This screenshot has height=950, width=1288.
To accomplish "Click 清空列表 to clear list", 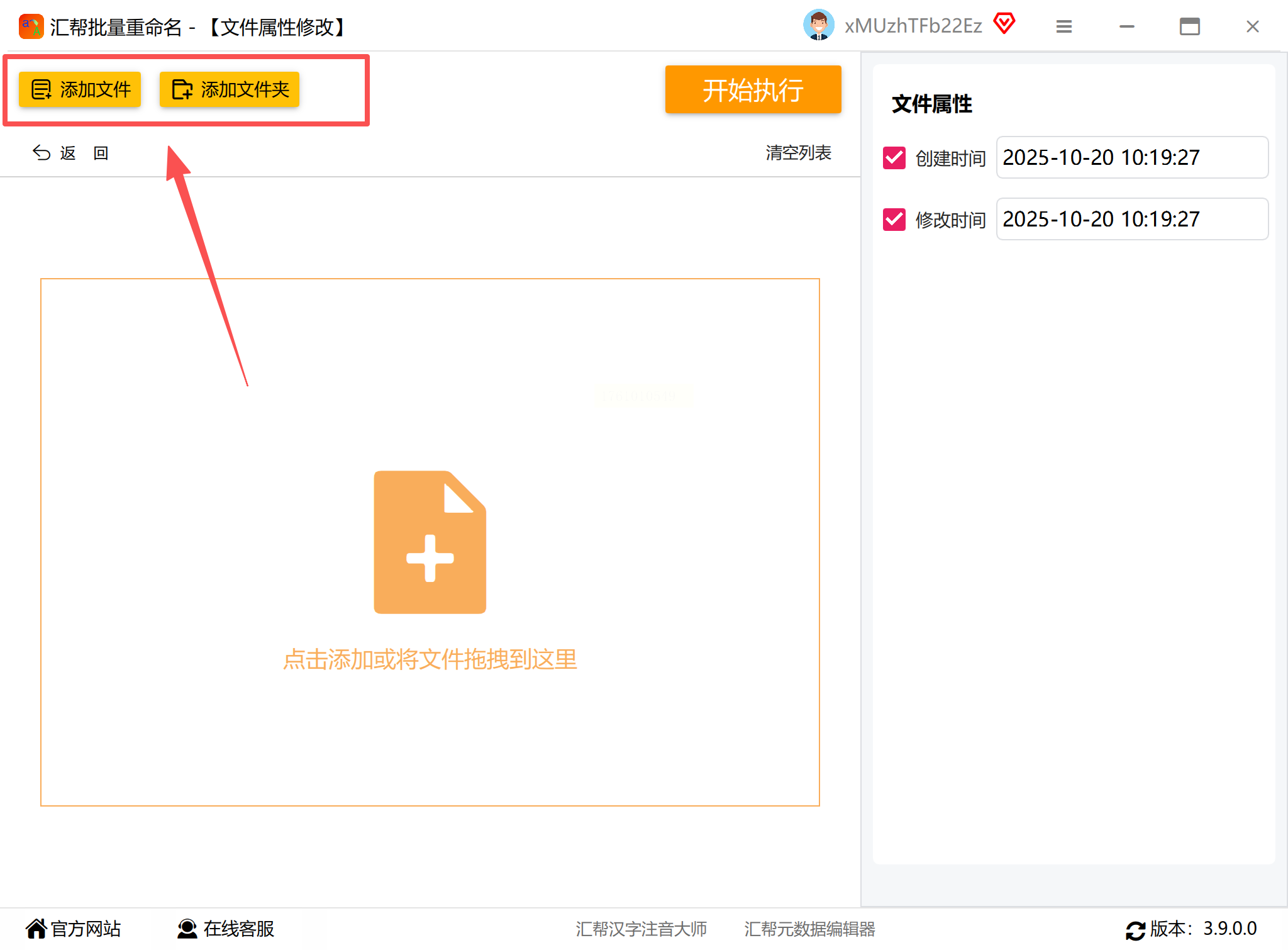I will [x=798, y=153].
